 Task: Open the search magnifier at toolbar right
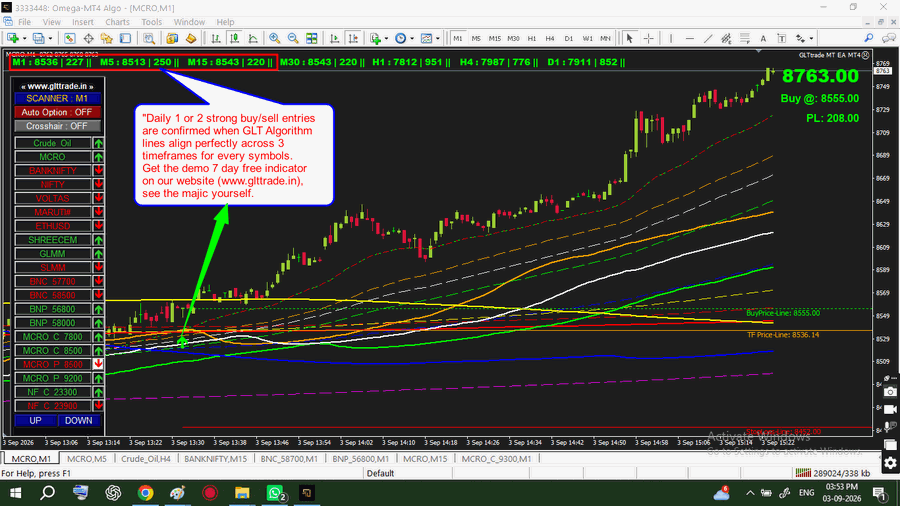click(868, 38)
